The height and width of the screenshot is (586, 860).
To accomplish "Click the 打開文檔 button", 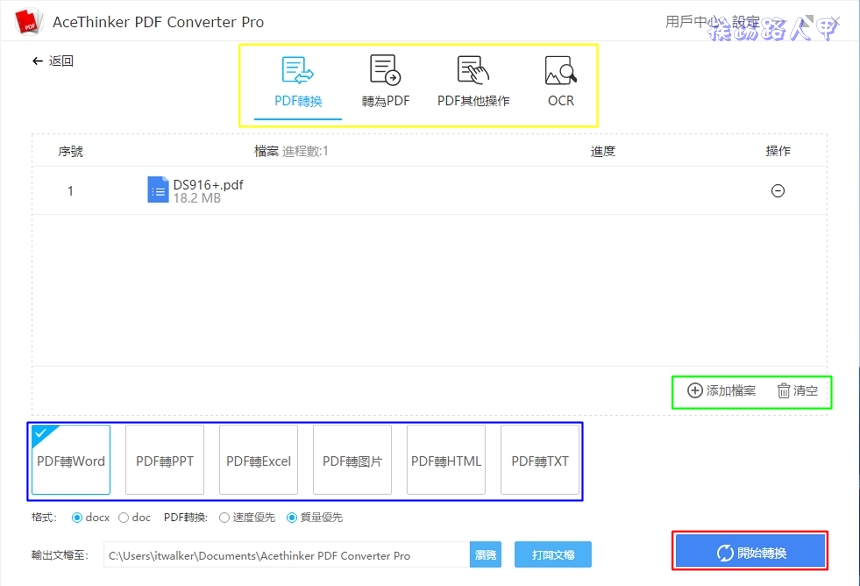I will pos(553,555).
